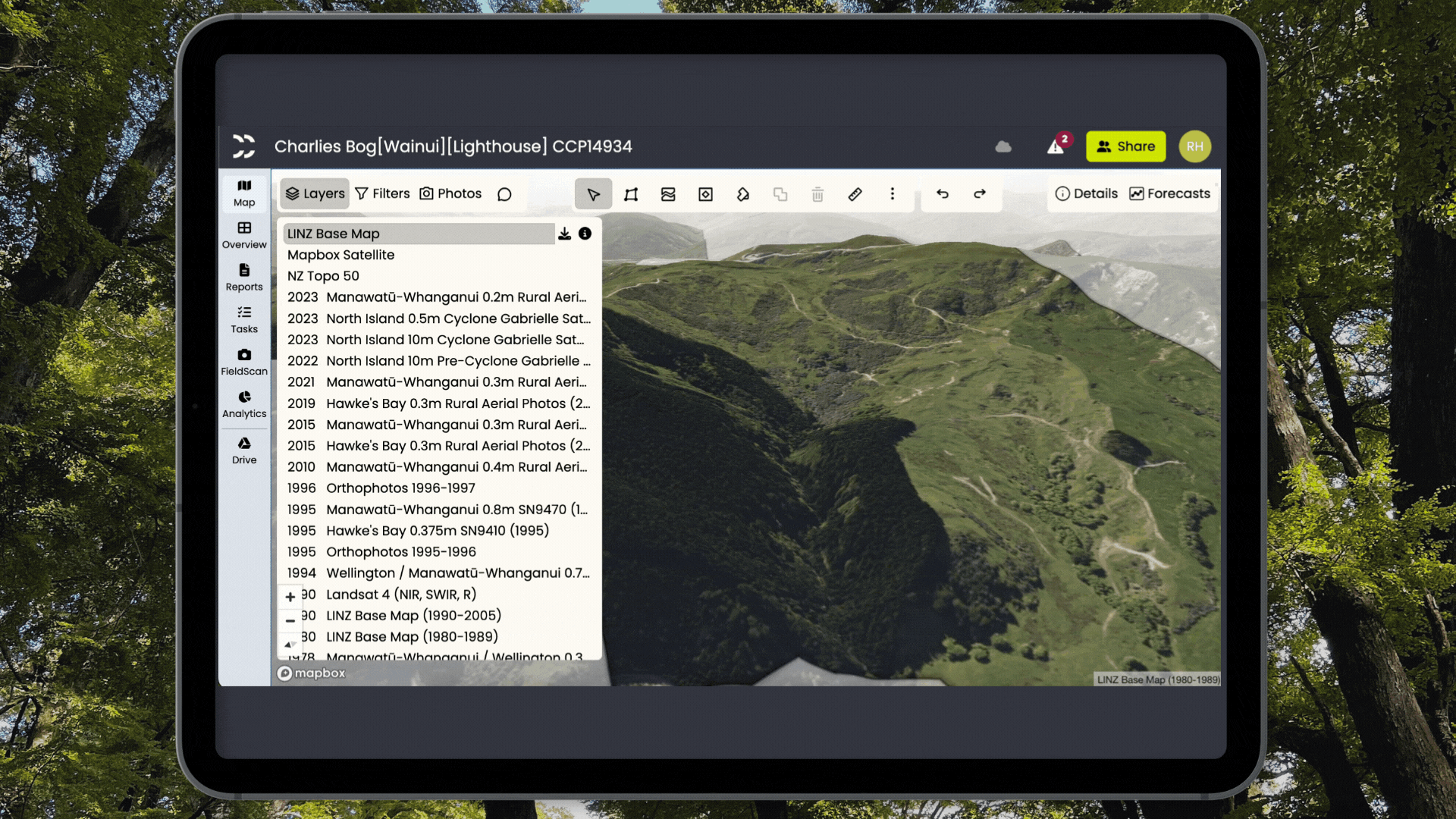Open the Overview sidebar section
The height and width of the screenshot is (819, 1456).
click(244, 235)
